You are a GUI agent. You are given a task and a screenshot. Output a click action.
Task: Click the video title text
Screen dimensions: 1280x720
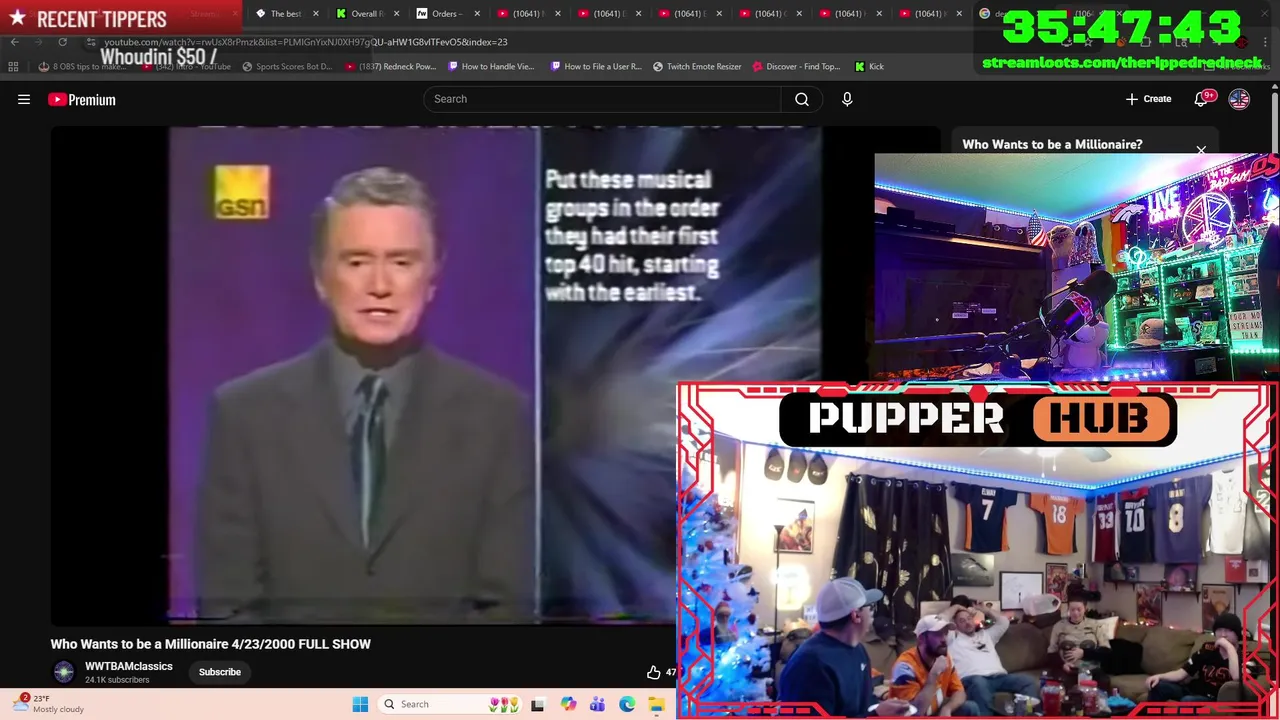[x=211, y=644]
